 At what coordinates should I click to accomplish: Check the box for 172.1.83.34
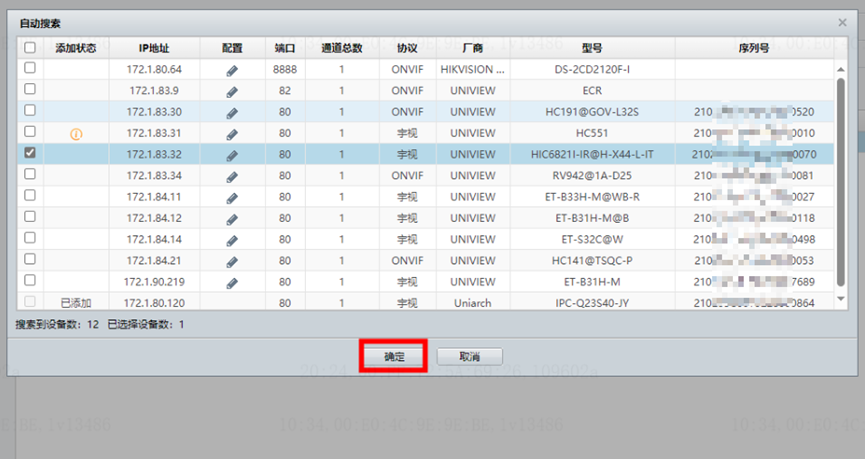coord(30,174)
